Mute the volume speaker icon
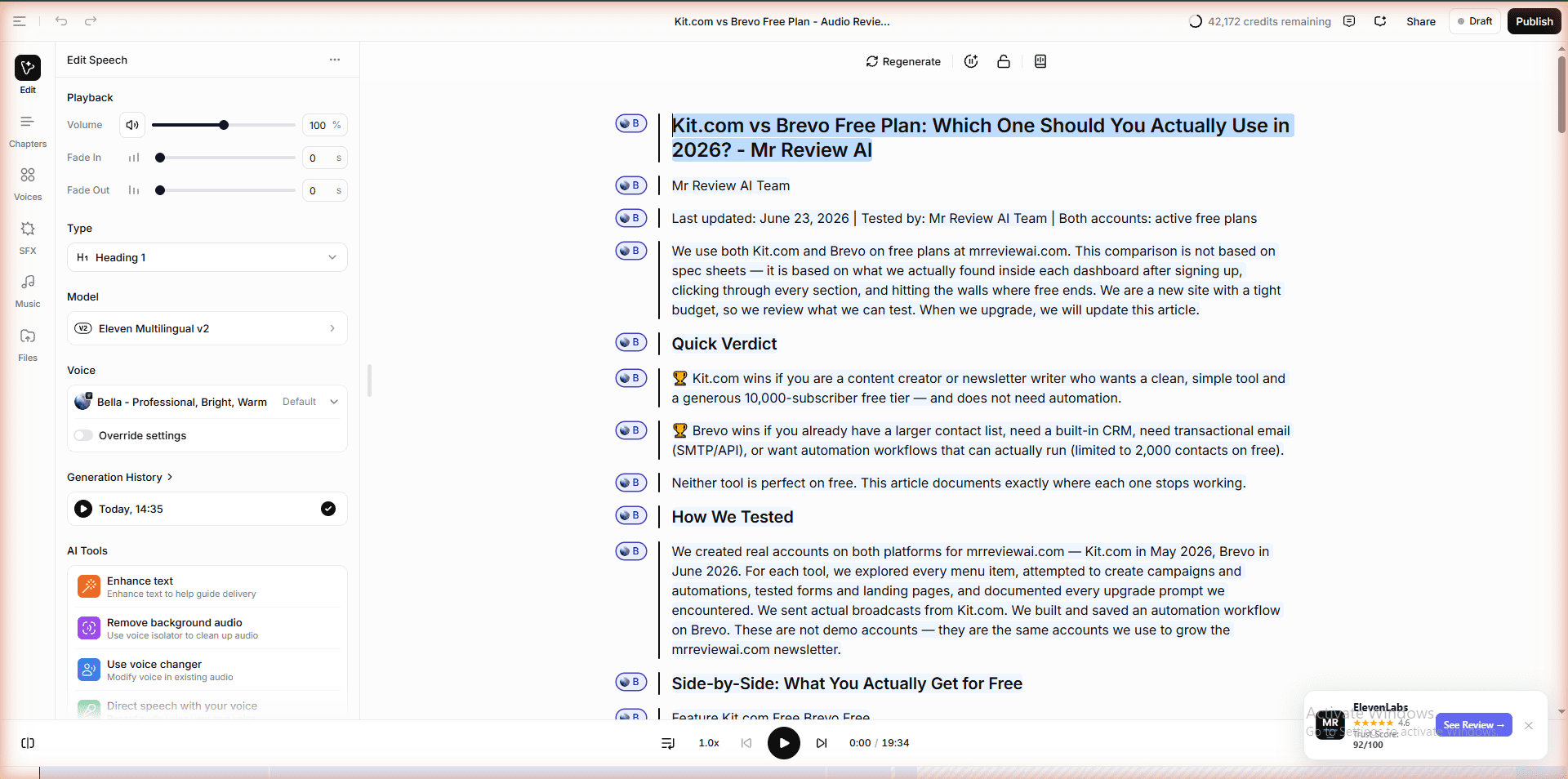The height and width of the screenshot is (779, 1568). point(132,125)
